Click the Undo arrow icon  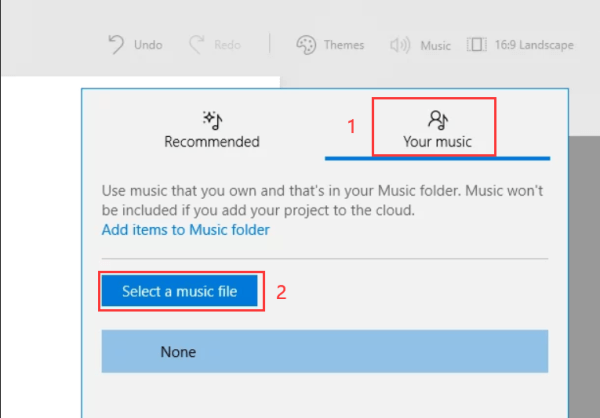pos(116,44)
